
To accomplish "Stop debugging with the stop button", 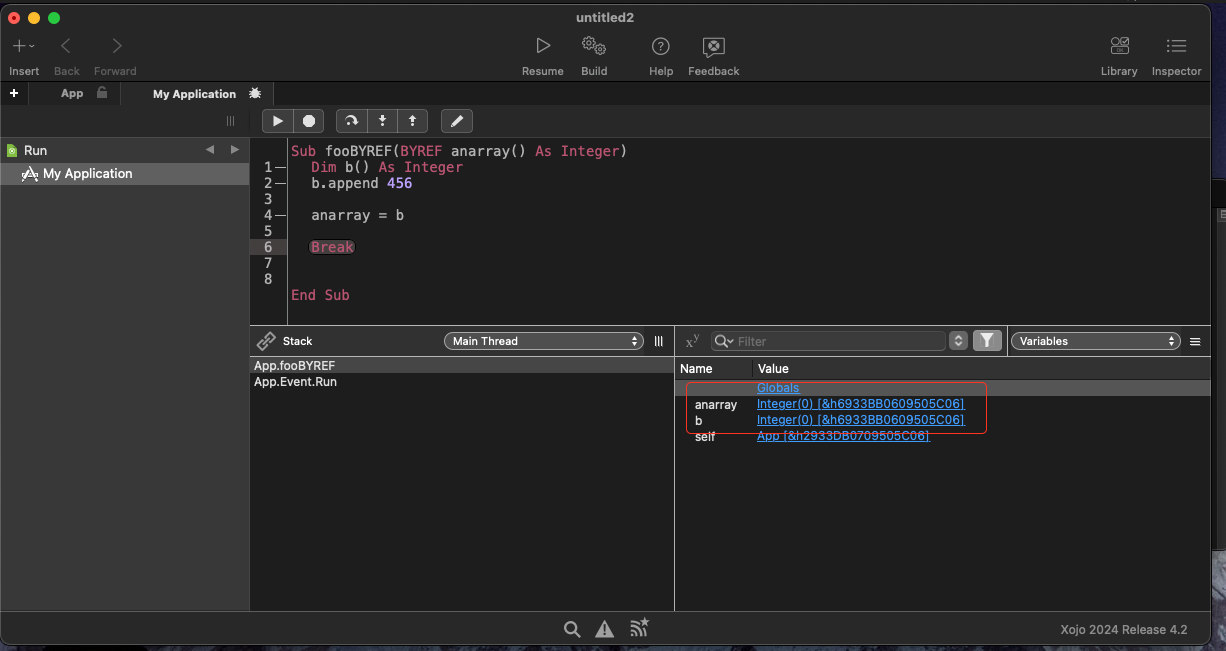I will pyautogui.click(x=309, y=121).
